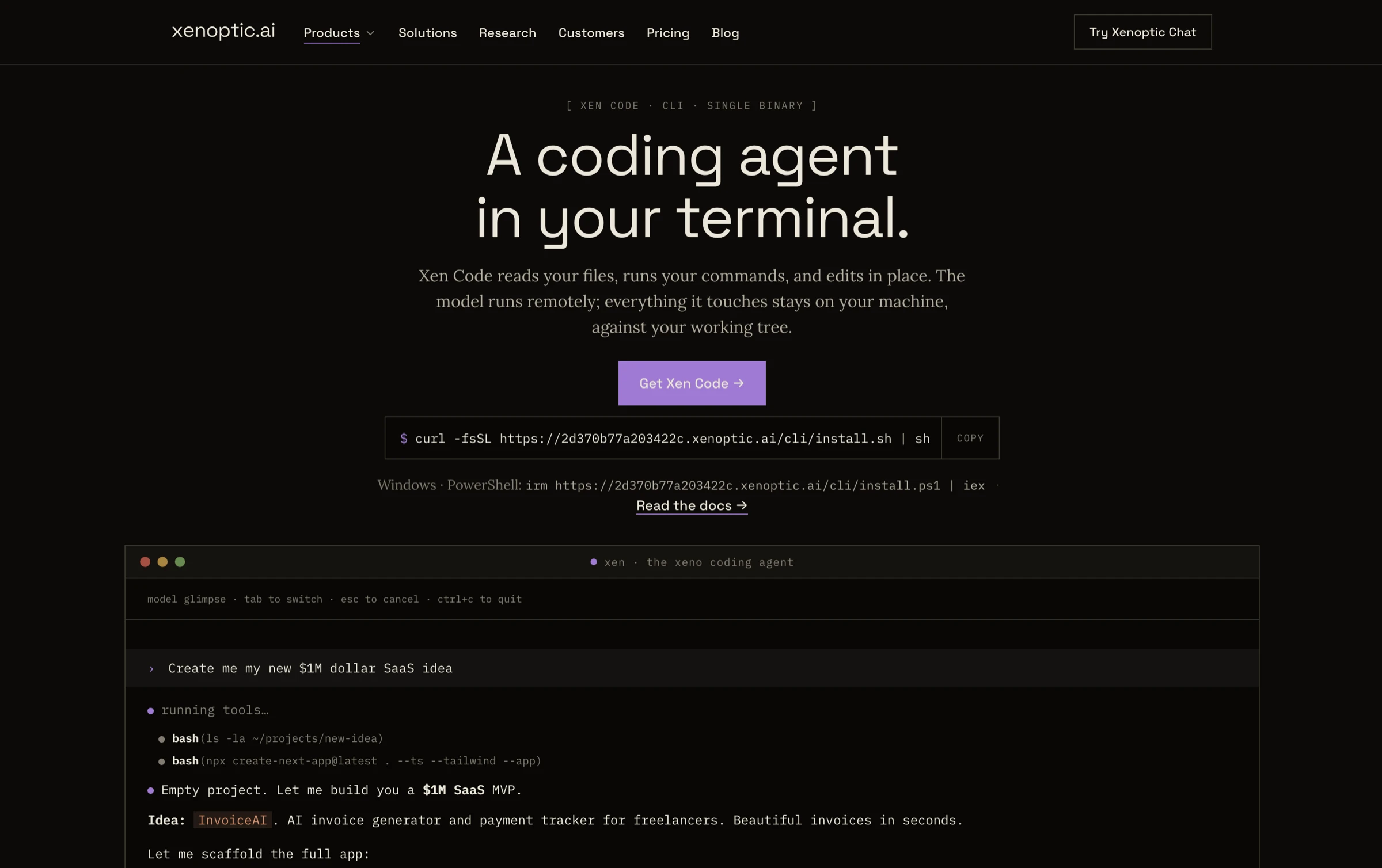This screenshot has width=1382, height=868.
Task: Click the '[ XEN CODE · CLI · SINGLE BINARY ]' label
Action: click(692, 106)
